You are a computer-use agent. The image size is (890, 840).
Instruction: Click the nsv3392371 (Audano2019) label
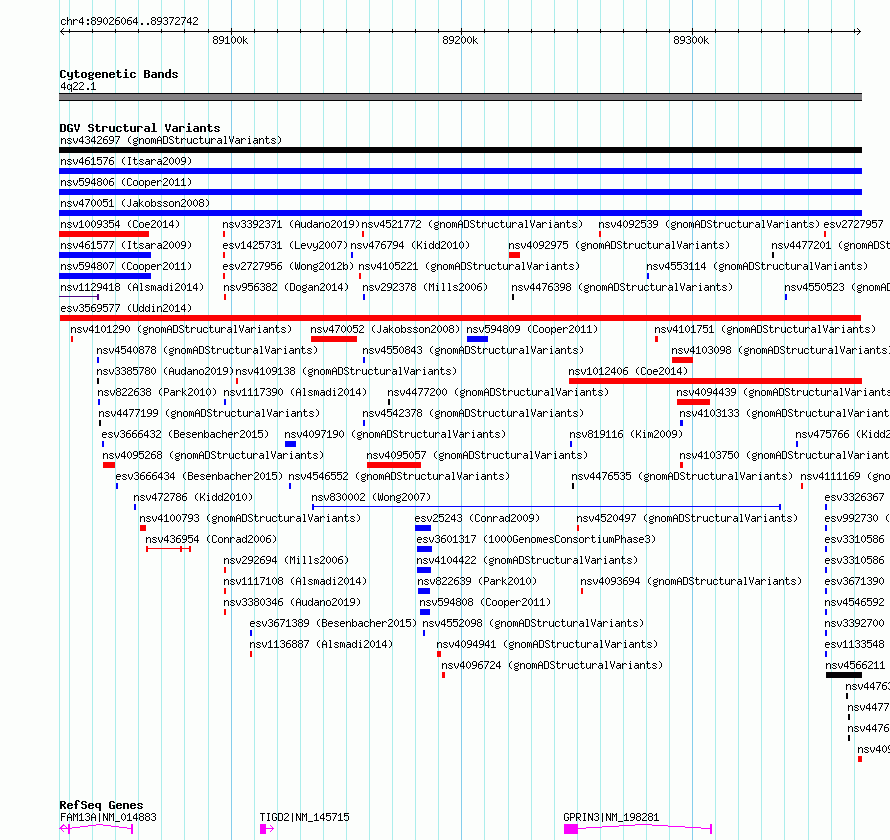point(291,224)
